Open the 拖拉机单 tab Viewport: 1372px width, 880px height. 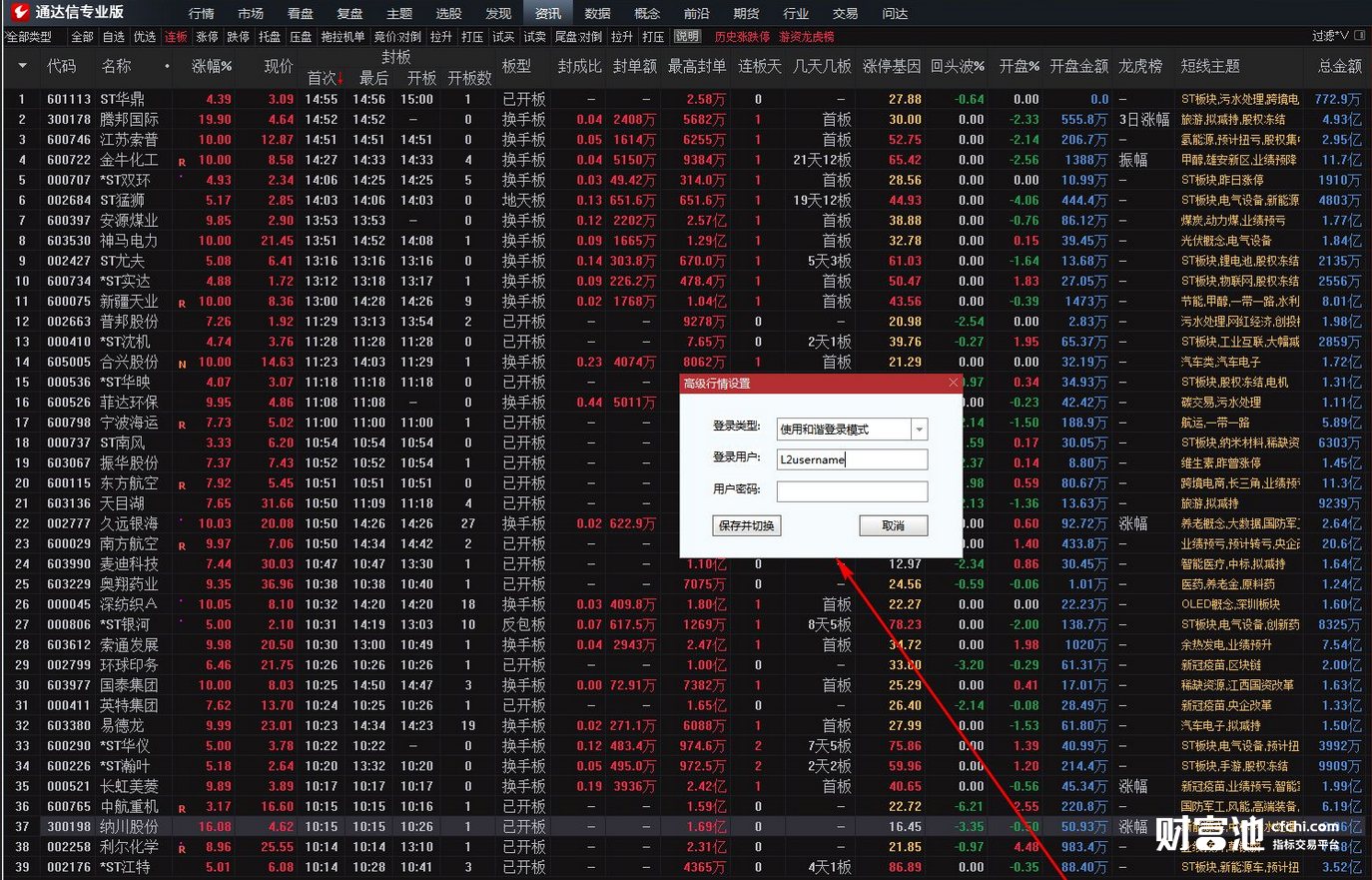point(343,37)
